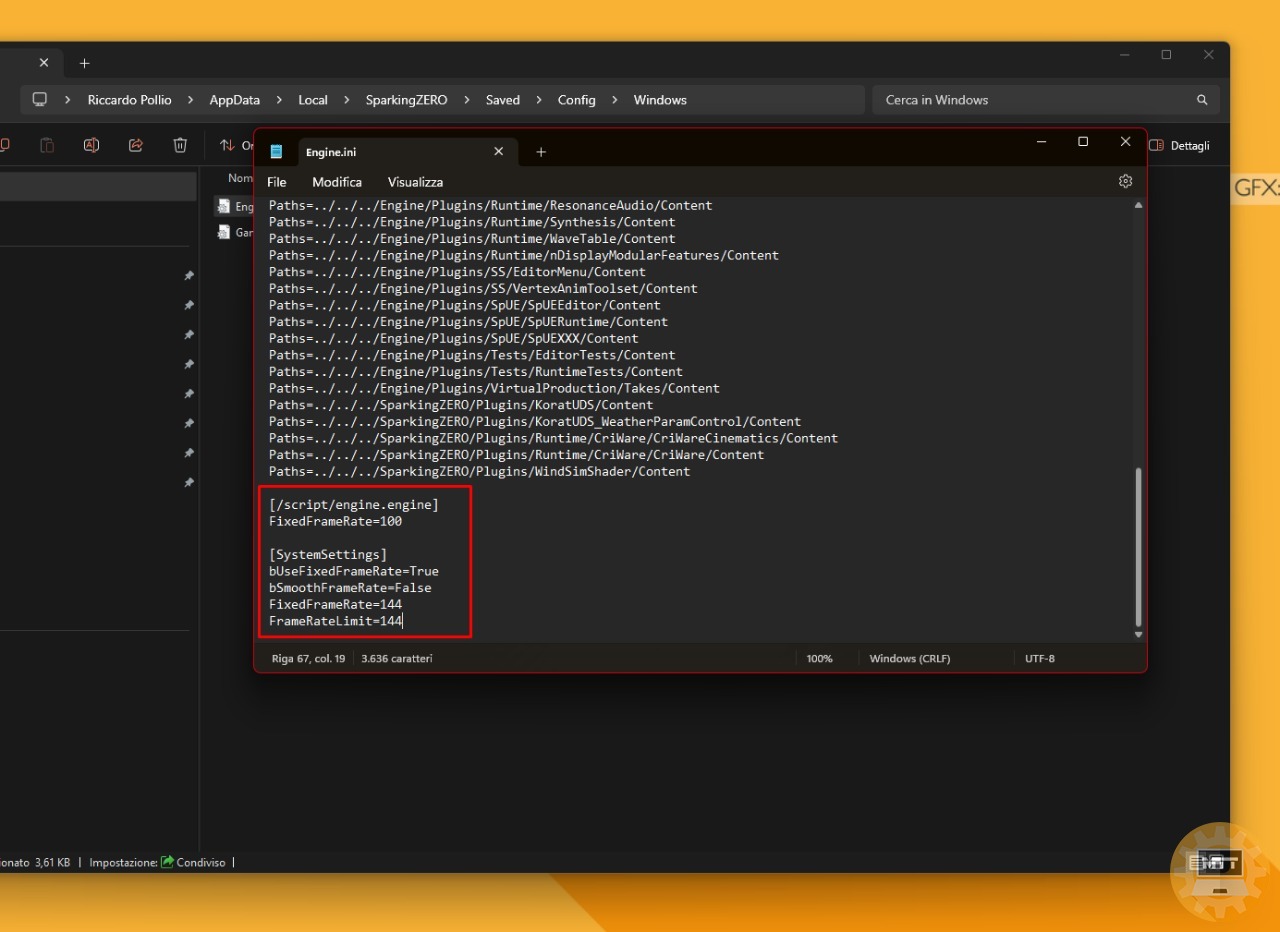The image size is (1280, 932).
Task: Click the nDisplayModularFeatures/Content path line
Action: click(x=523, y=255)
